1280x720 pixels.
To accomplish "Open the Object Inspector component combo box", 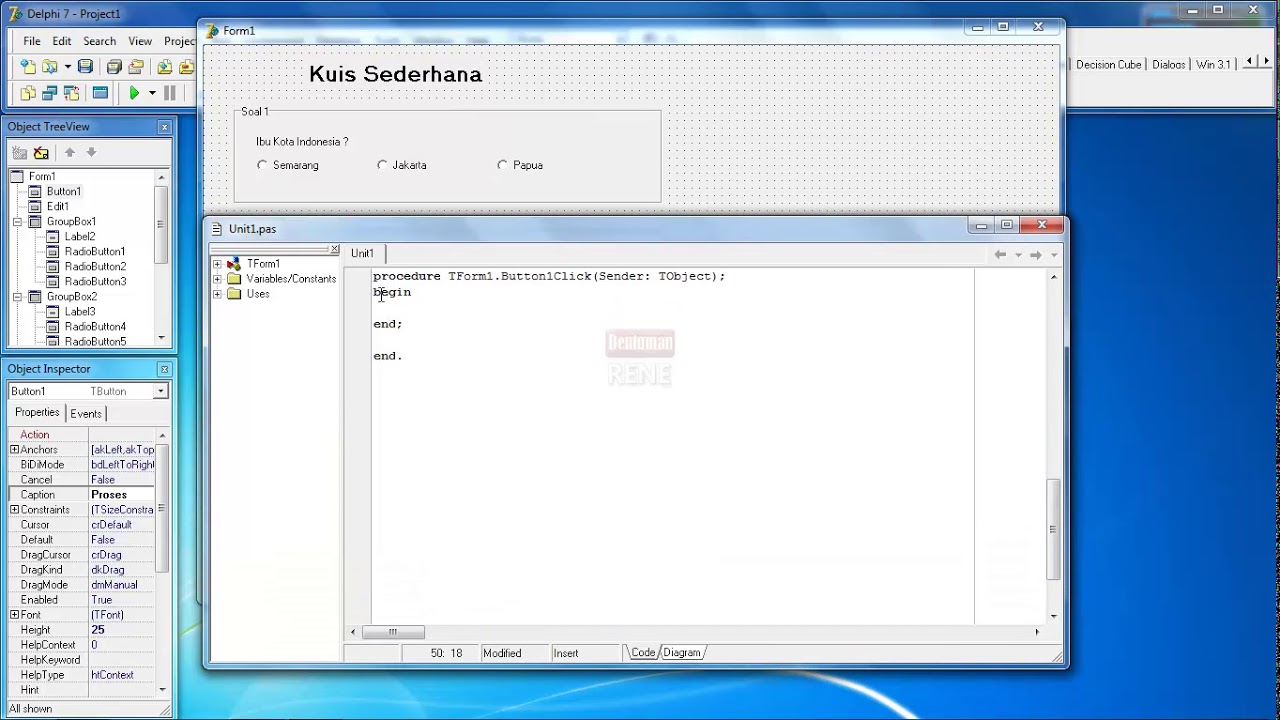I will [160, 391].
